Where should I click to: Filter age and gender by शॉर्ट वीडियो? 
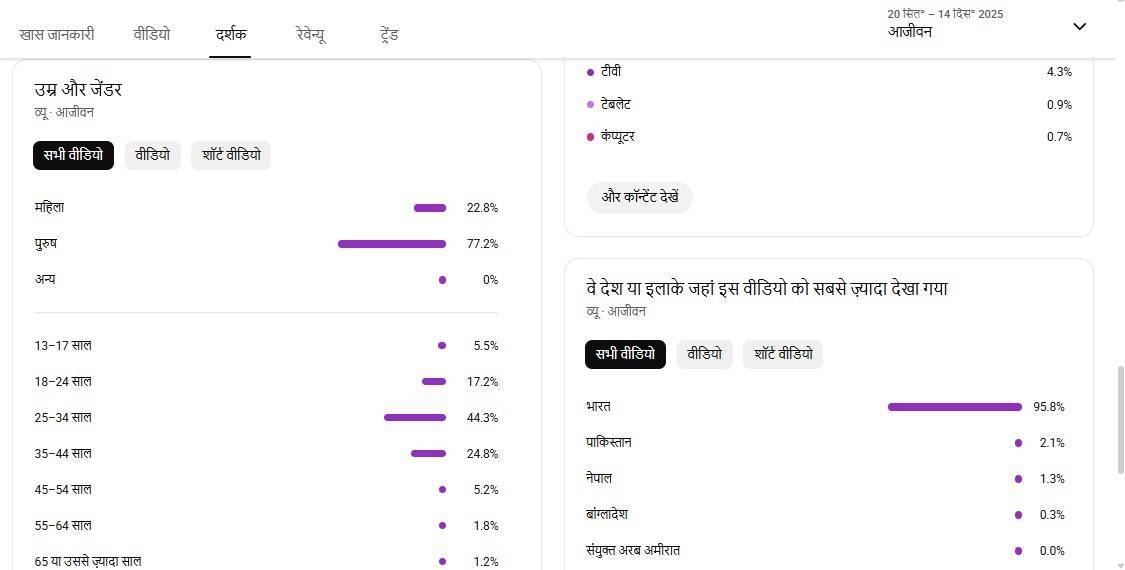click(231, 155)
